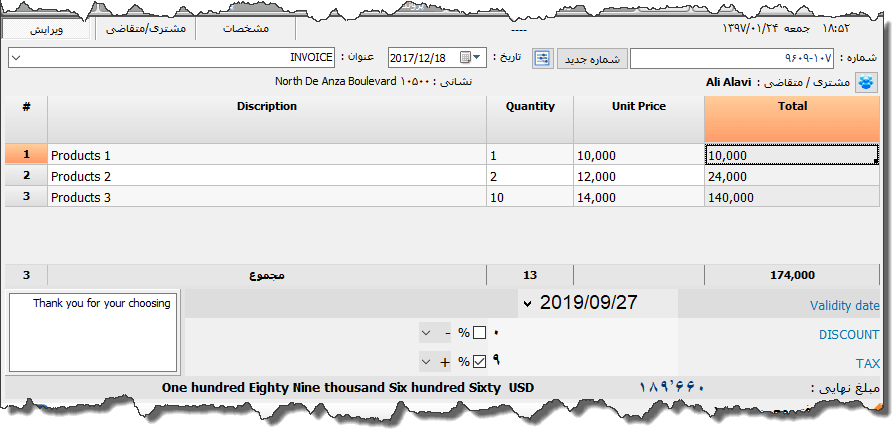
Task: Click total cell 24,000
Action: tap(792, 176)
